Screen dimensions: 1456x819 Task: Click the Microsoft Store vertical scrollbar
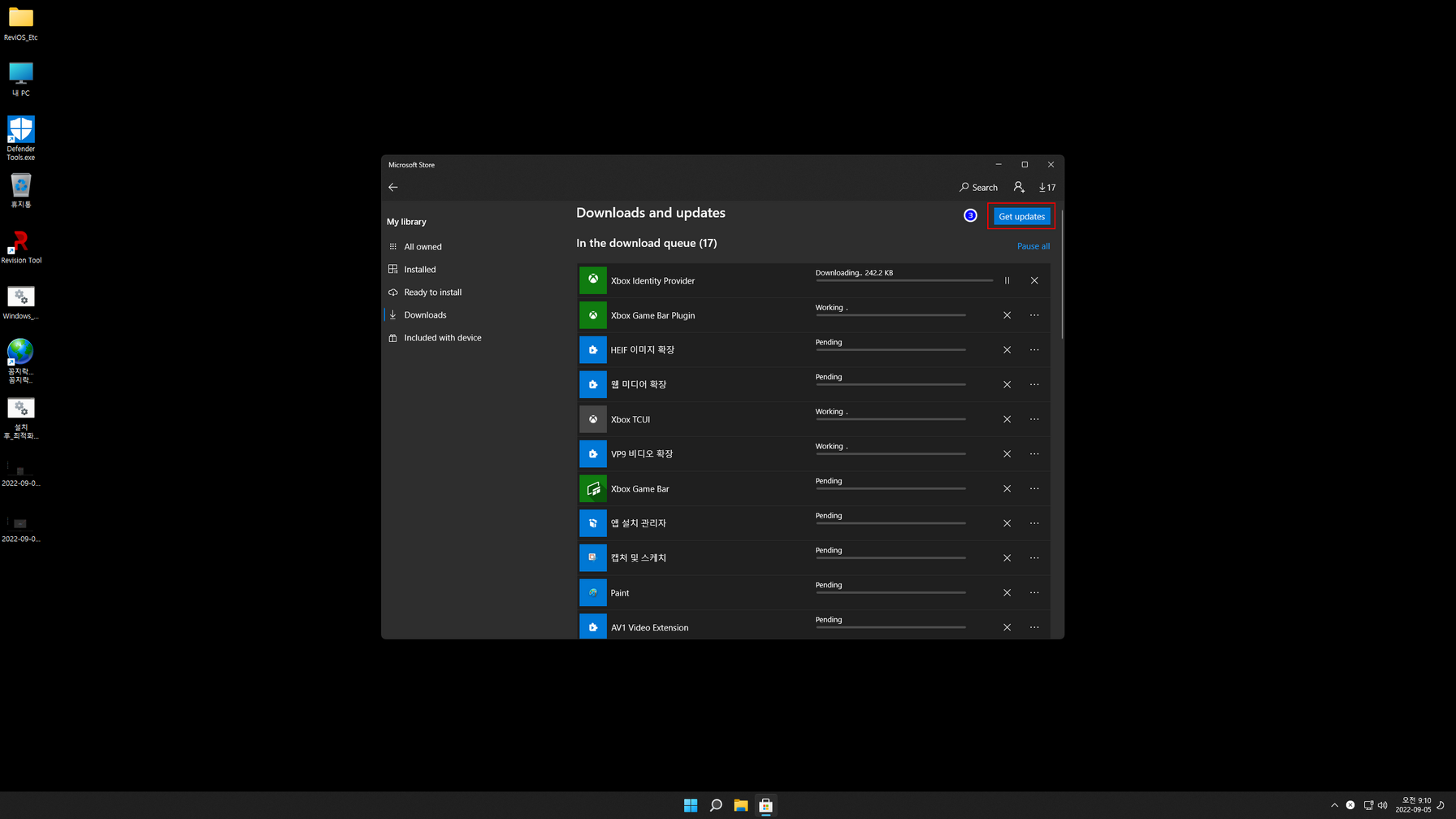coord(1061,275)
